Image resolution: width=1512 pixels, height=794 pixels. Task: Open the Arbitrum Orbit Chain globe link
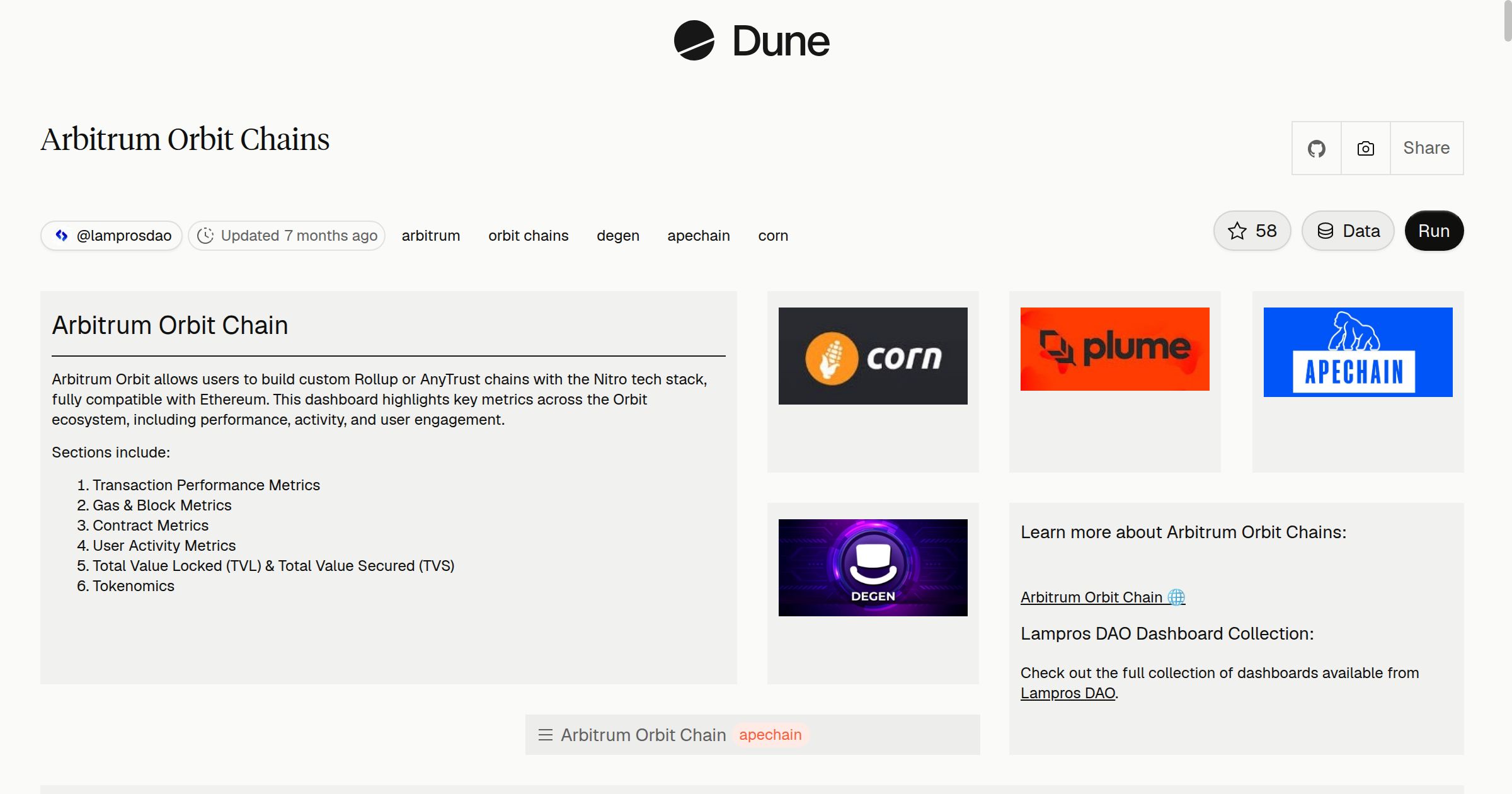tap(1103, 597)
